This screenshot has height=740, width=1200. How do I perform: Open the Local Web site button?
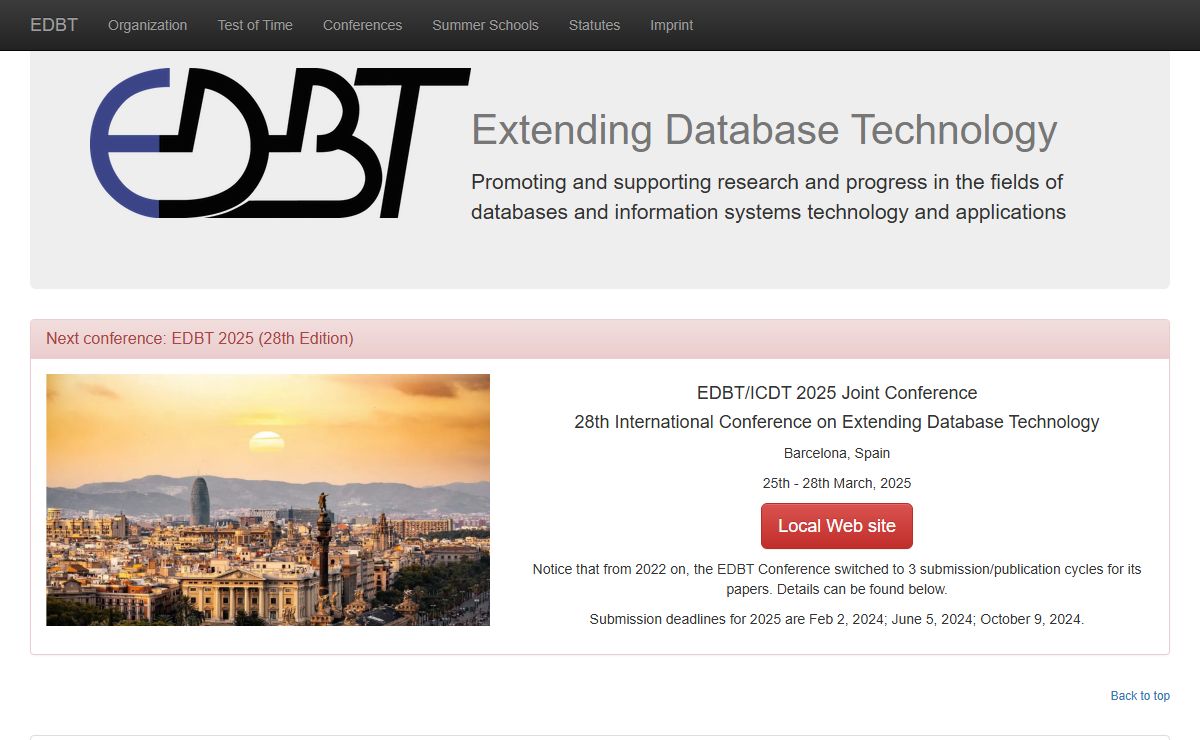click(x=837, y=526)
